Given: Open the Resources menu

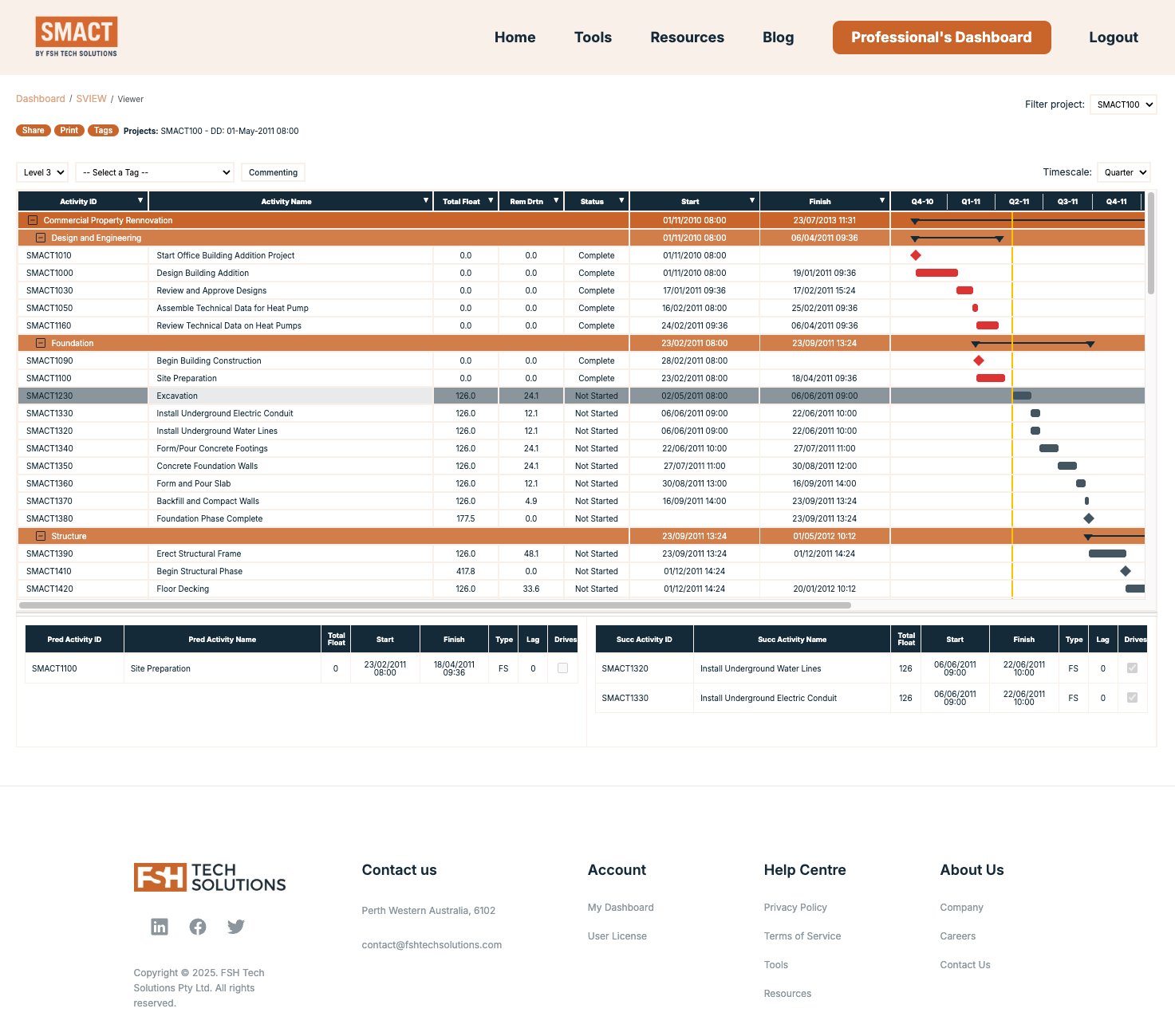Looking at the screenshot, I should (687, 37).
